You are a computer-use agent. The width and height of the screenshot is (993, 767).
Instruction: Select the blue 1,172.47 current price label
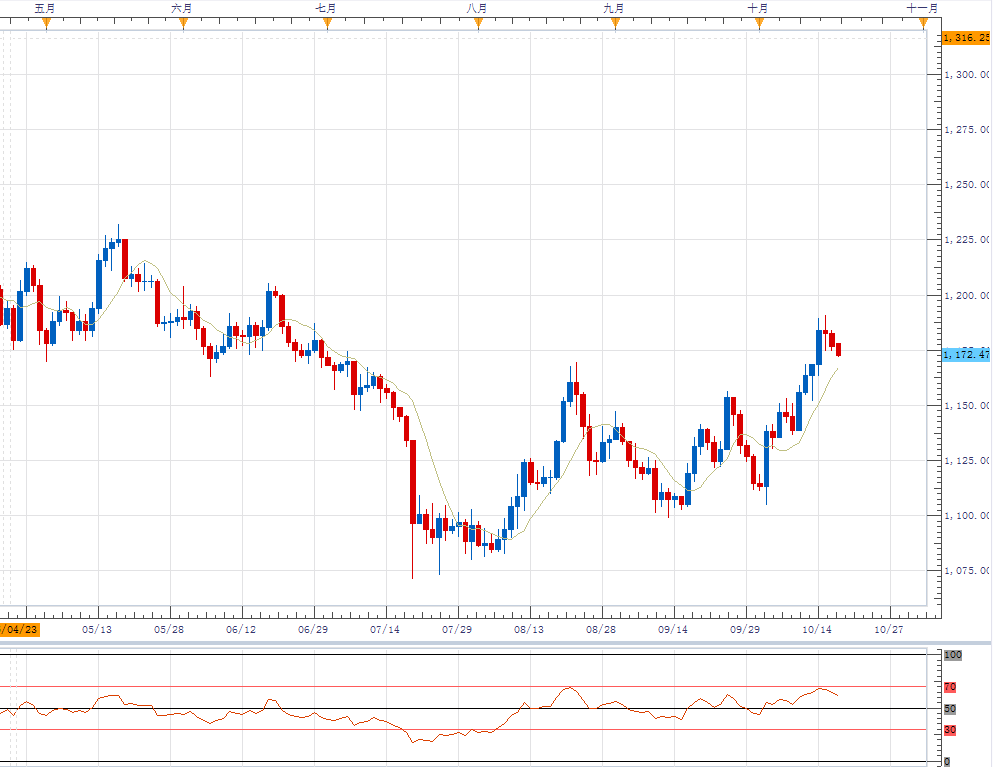point(965,354)
